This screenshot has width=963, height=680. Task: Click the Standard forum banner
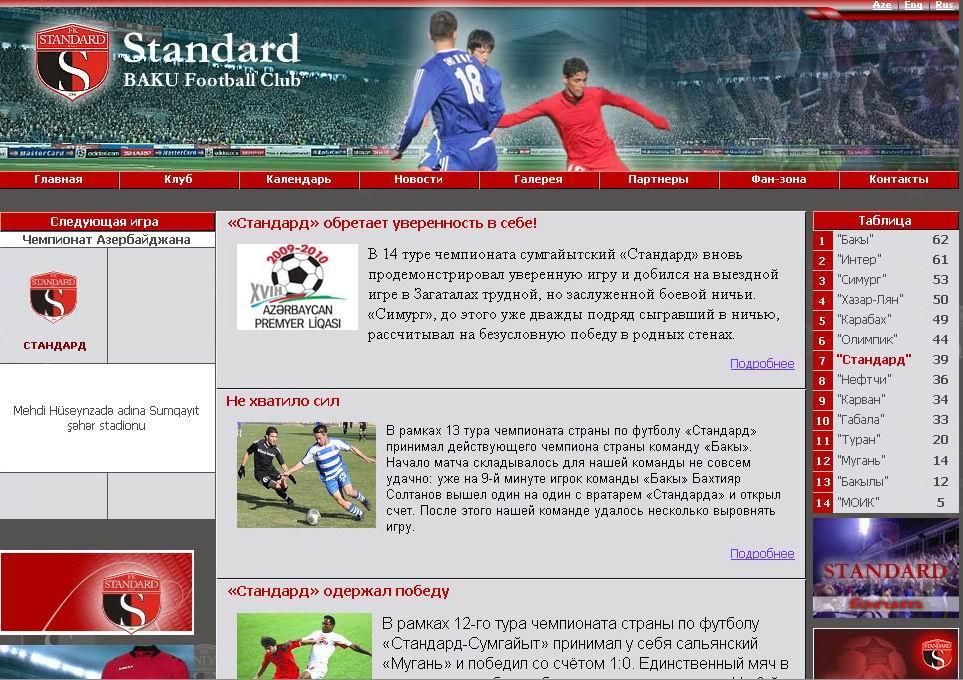pos(885,569)
